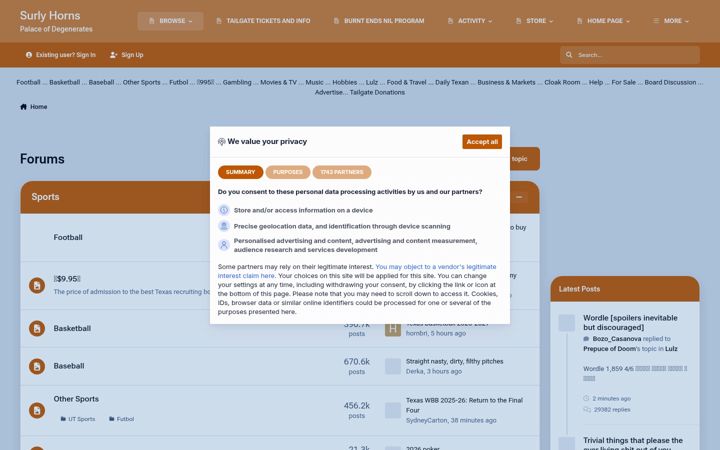Viewport: 720px width, 450px height.
Task: Click the Sports category header title
Action: click(45, 197)
